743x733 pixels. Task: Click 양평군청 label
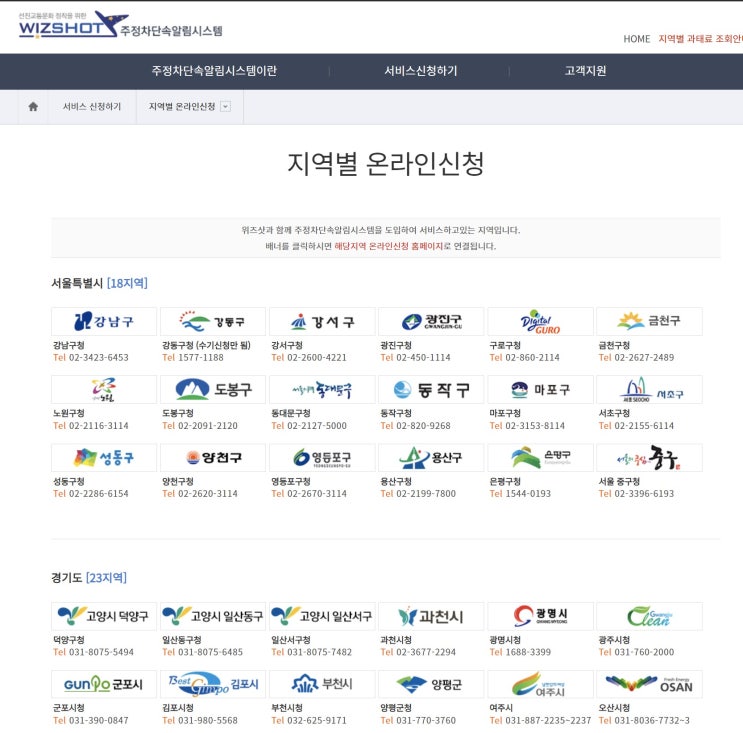[396, 708]
